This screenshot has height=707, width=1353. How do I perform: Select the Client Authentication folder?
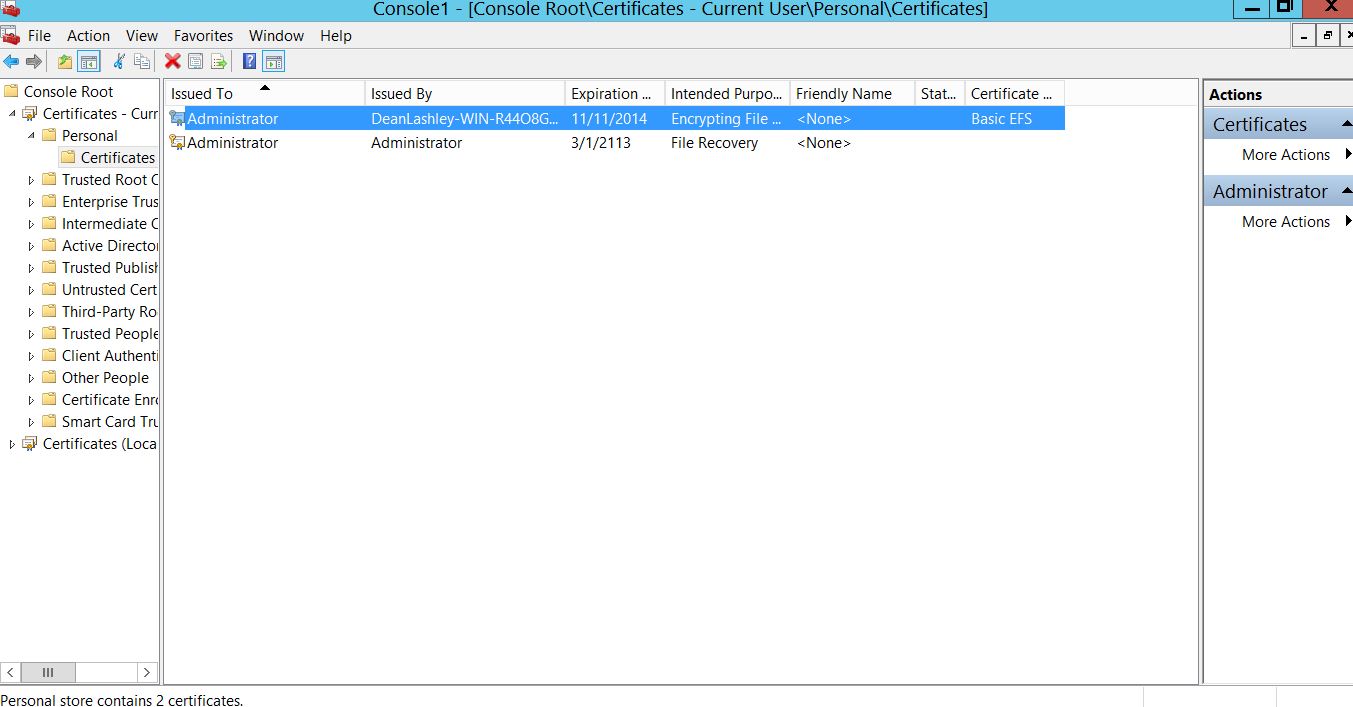(x=110, y=356)
